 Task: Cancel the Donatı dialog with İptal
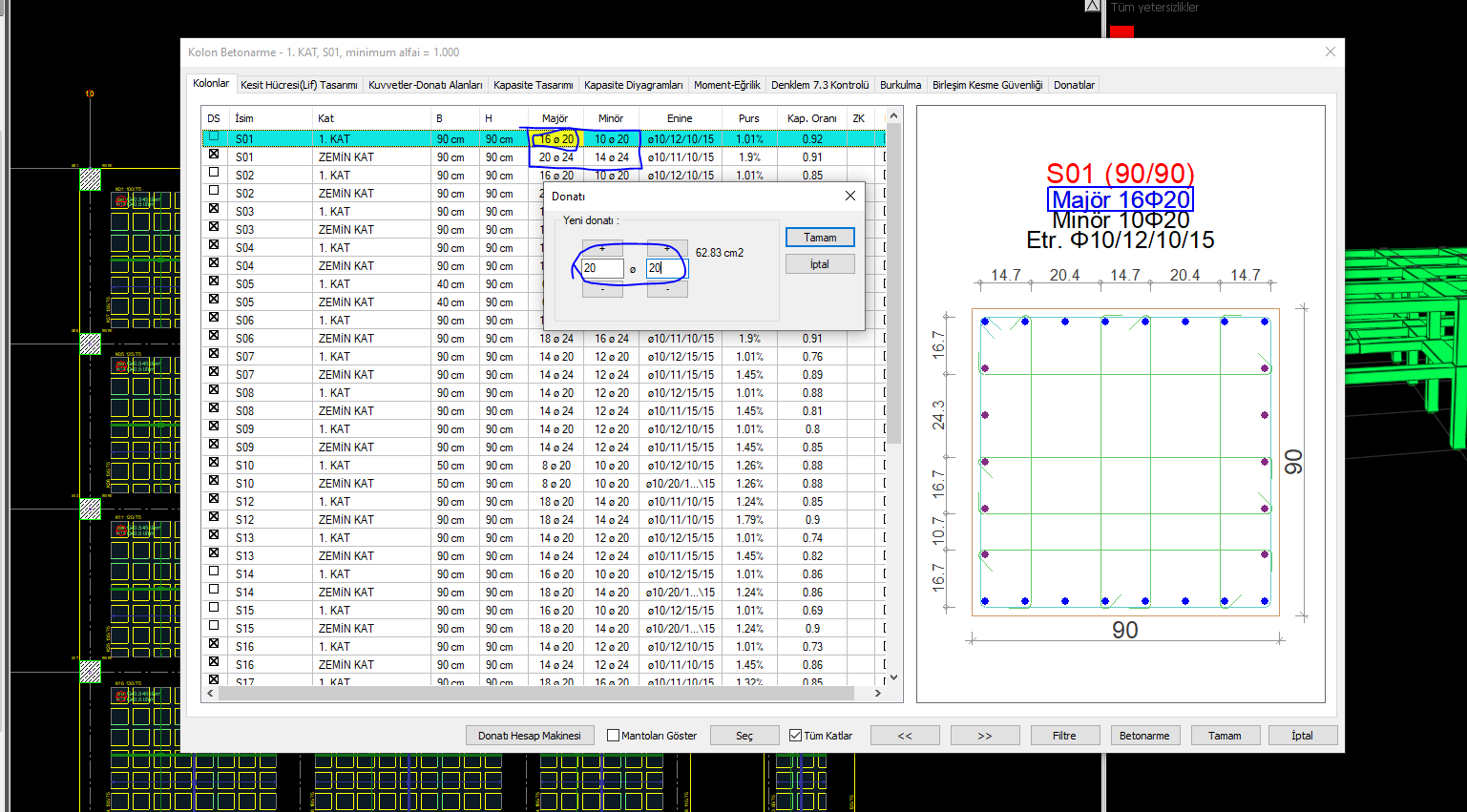(820, 264)
